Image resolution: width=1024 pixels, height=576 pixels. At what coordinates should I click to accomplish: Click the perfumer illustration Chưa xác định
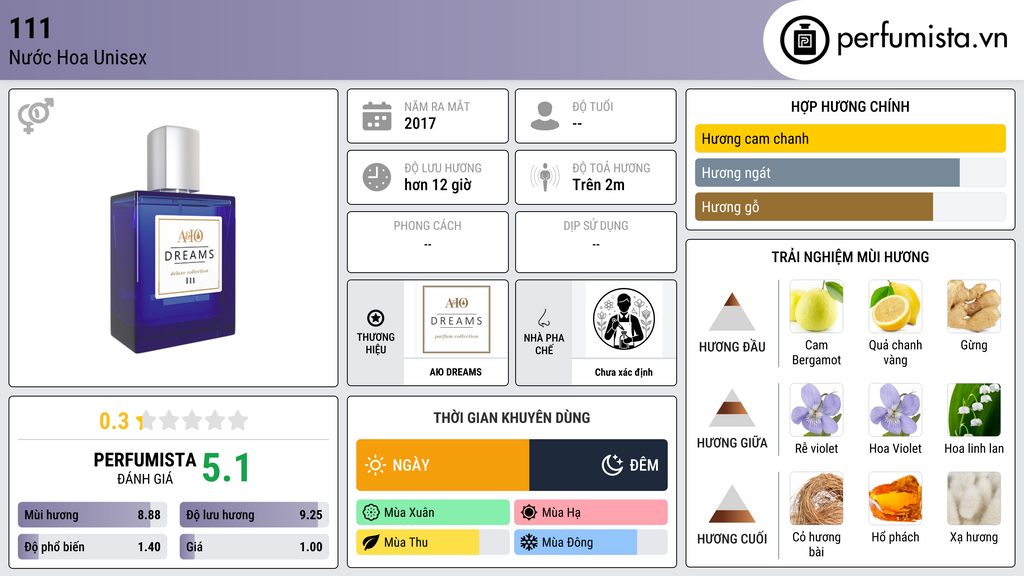click(x=624, y=319)
